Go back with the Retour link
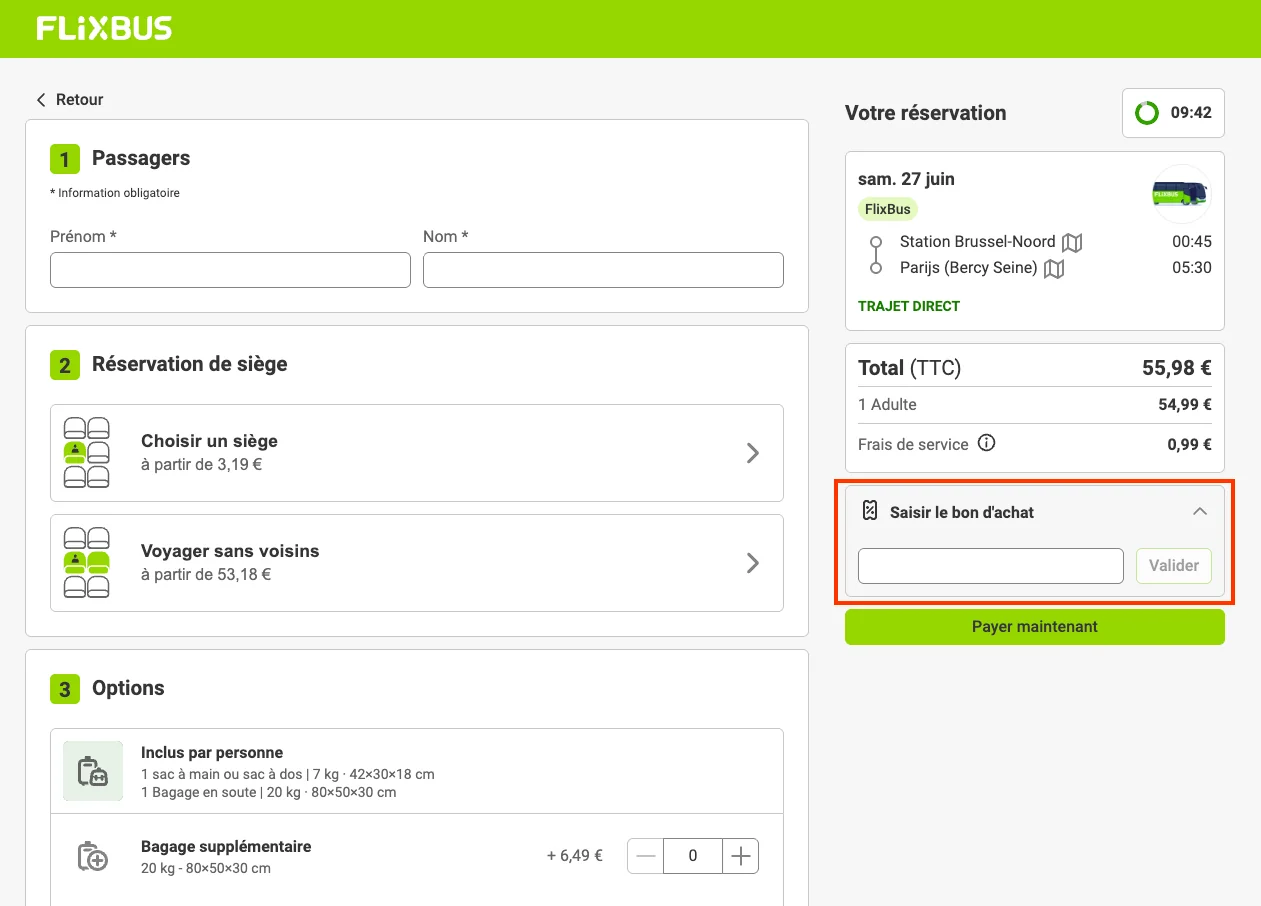This screenshot has width=1261, height=906. tap(70, 100)
